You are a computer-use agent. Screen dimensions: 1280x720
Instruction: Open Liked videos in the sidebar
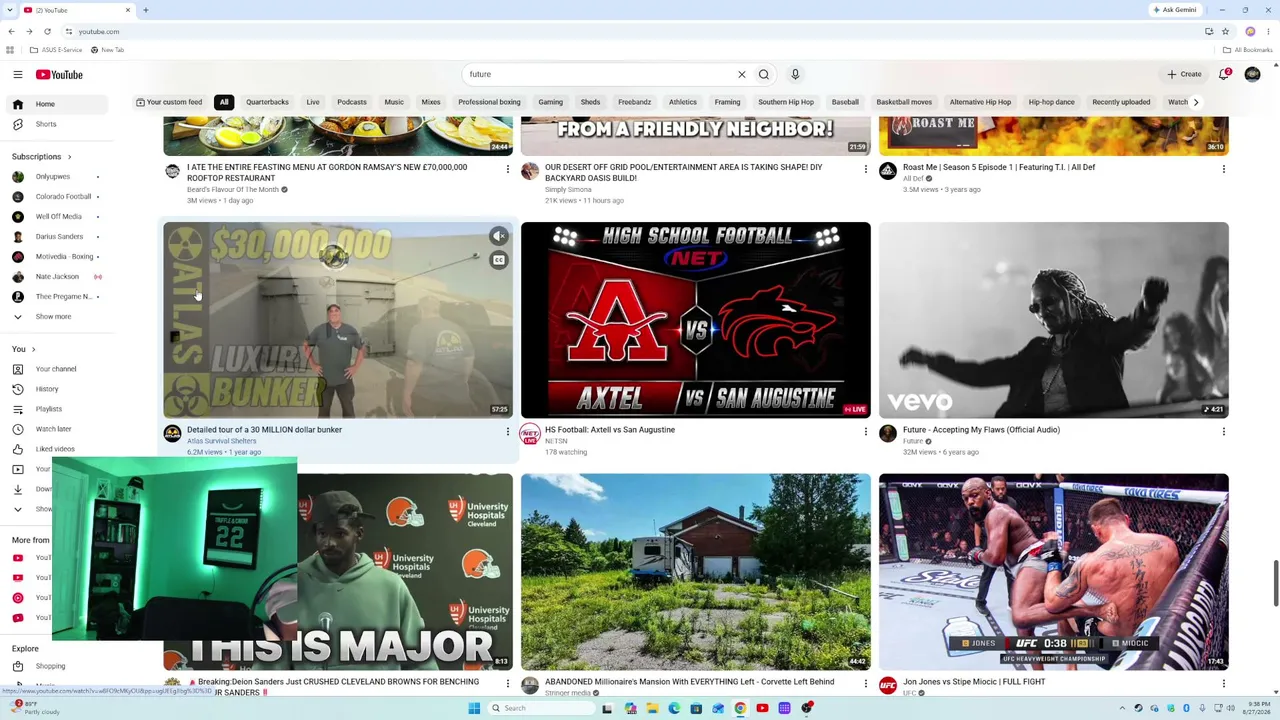pyautogui.click(x=55, y=449)
